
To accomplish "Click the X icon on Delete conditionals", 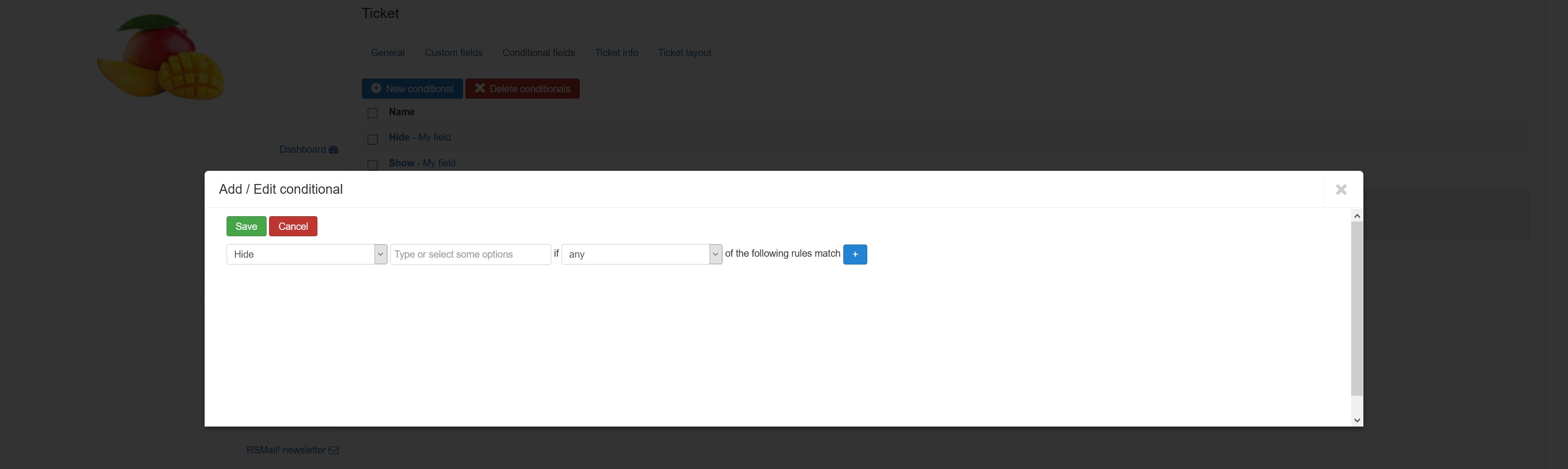I will point(480,88).
